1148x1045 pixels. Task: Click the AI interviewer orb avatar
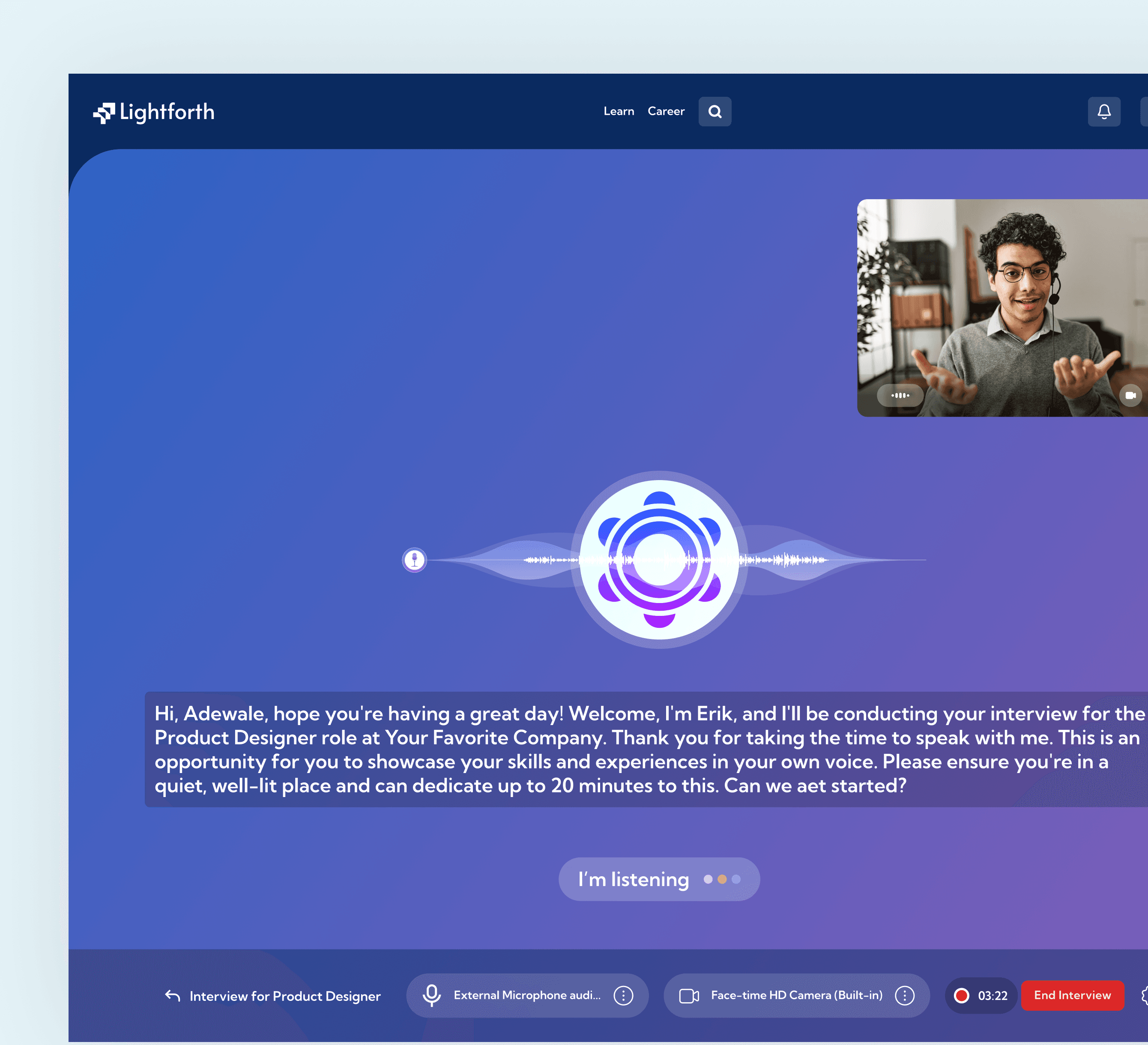tap(659, 560)
